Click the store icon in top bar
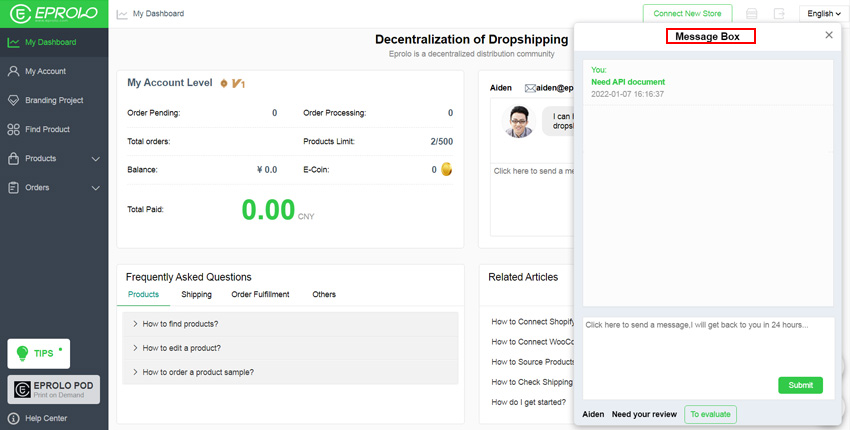Screen dimensions: 850x430 (x=752, y=14)
